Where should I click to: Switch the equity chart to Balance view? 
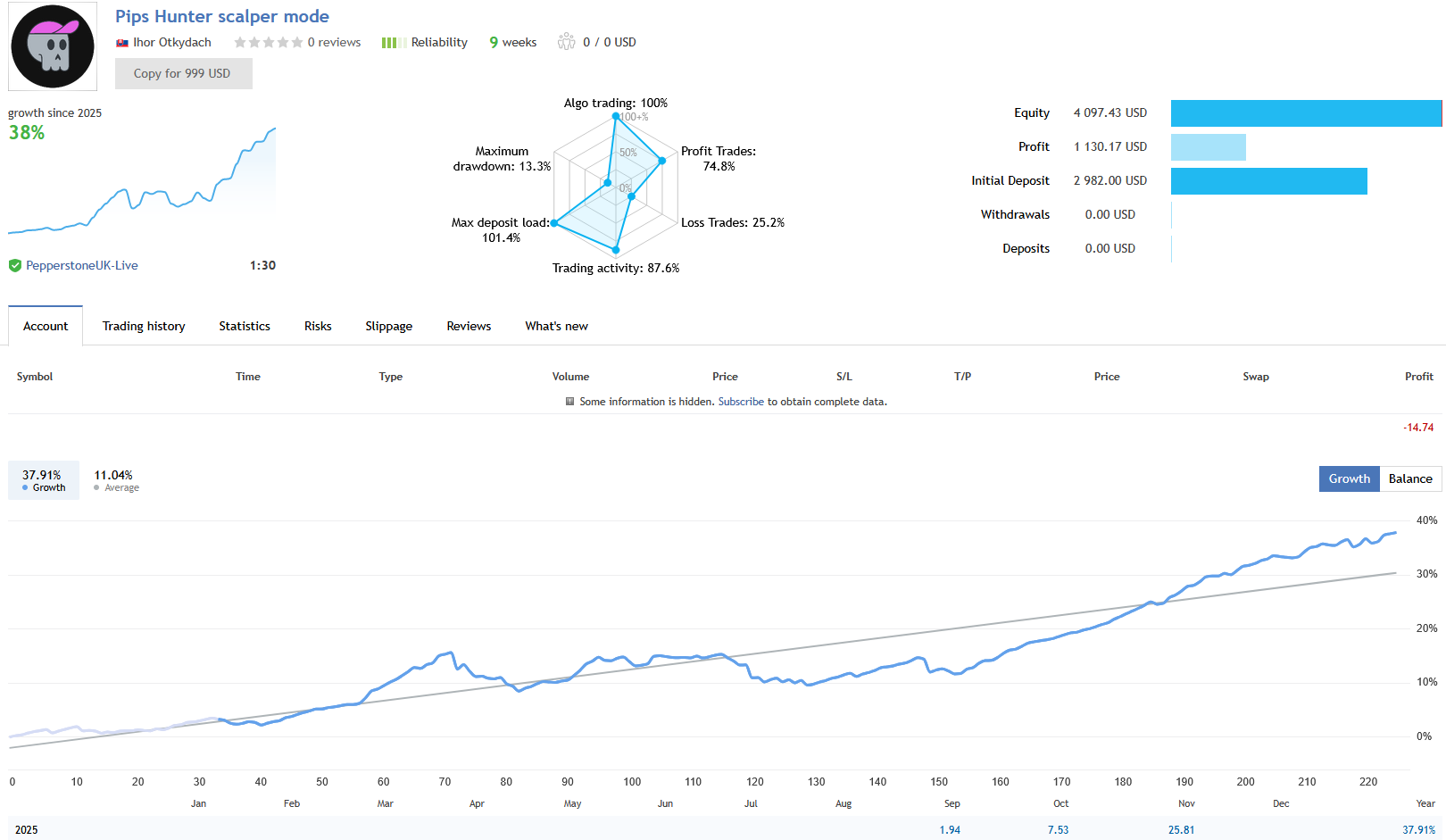1410,478
